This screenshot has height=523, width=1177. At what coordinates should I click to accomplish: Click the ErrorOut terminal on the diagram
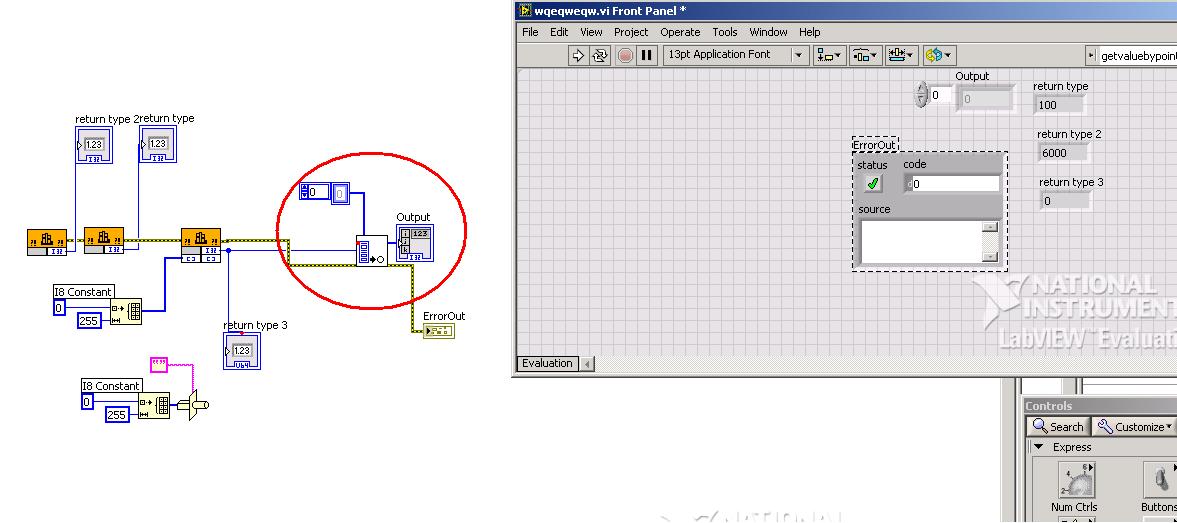439,331
